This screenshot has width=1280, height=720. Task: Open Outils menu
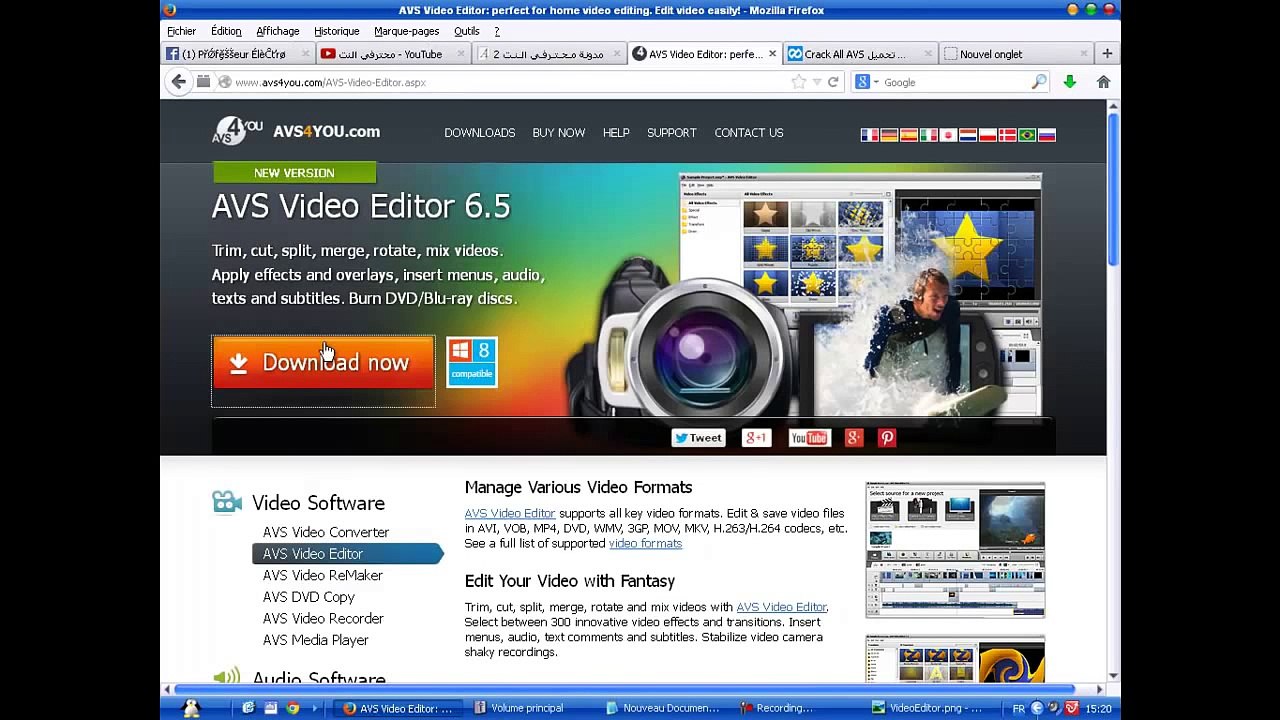(x=466, y=31)
